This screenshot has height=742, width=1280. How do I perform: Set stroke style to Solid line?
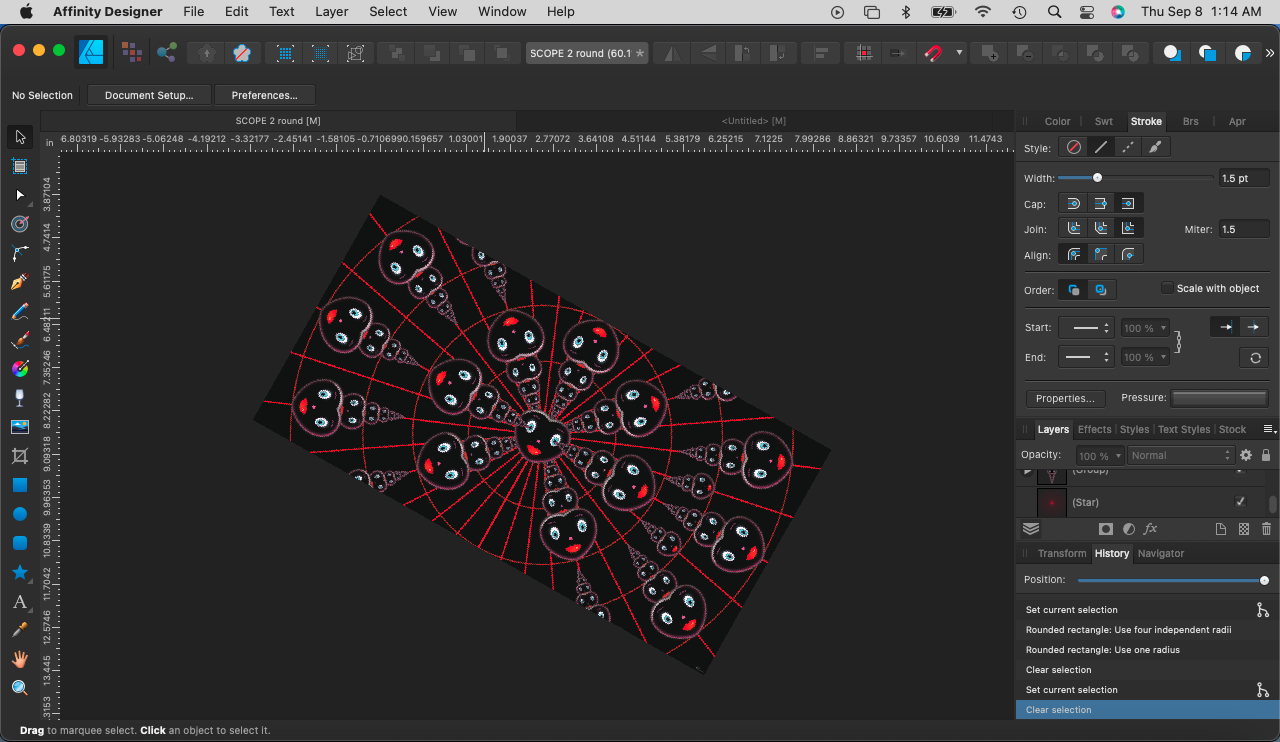(1101, 147)
